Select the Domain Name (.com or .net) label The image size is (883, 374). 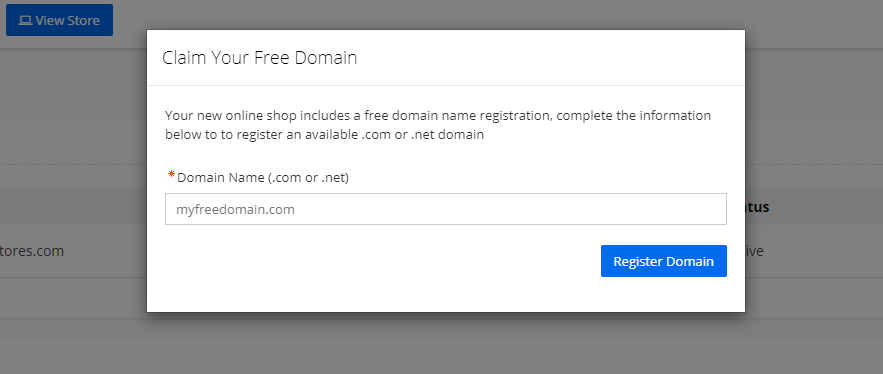pyautogui.click(x=263, y=177)
